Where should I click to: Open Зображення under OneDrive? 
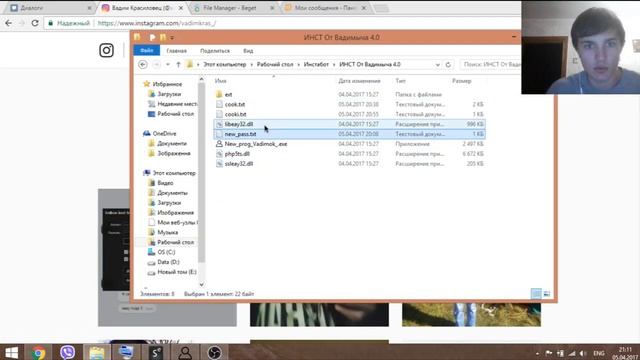174,153
